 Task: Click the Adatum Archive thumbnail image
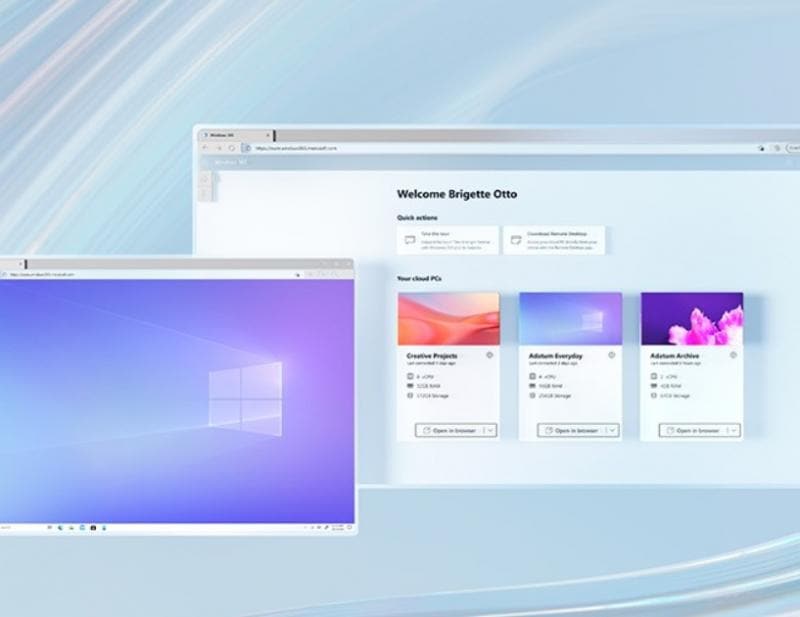click(692, 318)
